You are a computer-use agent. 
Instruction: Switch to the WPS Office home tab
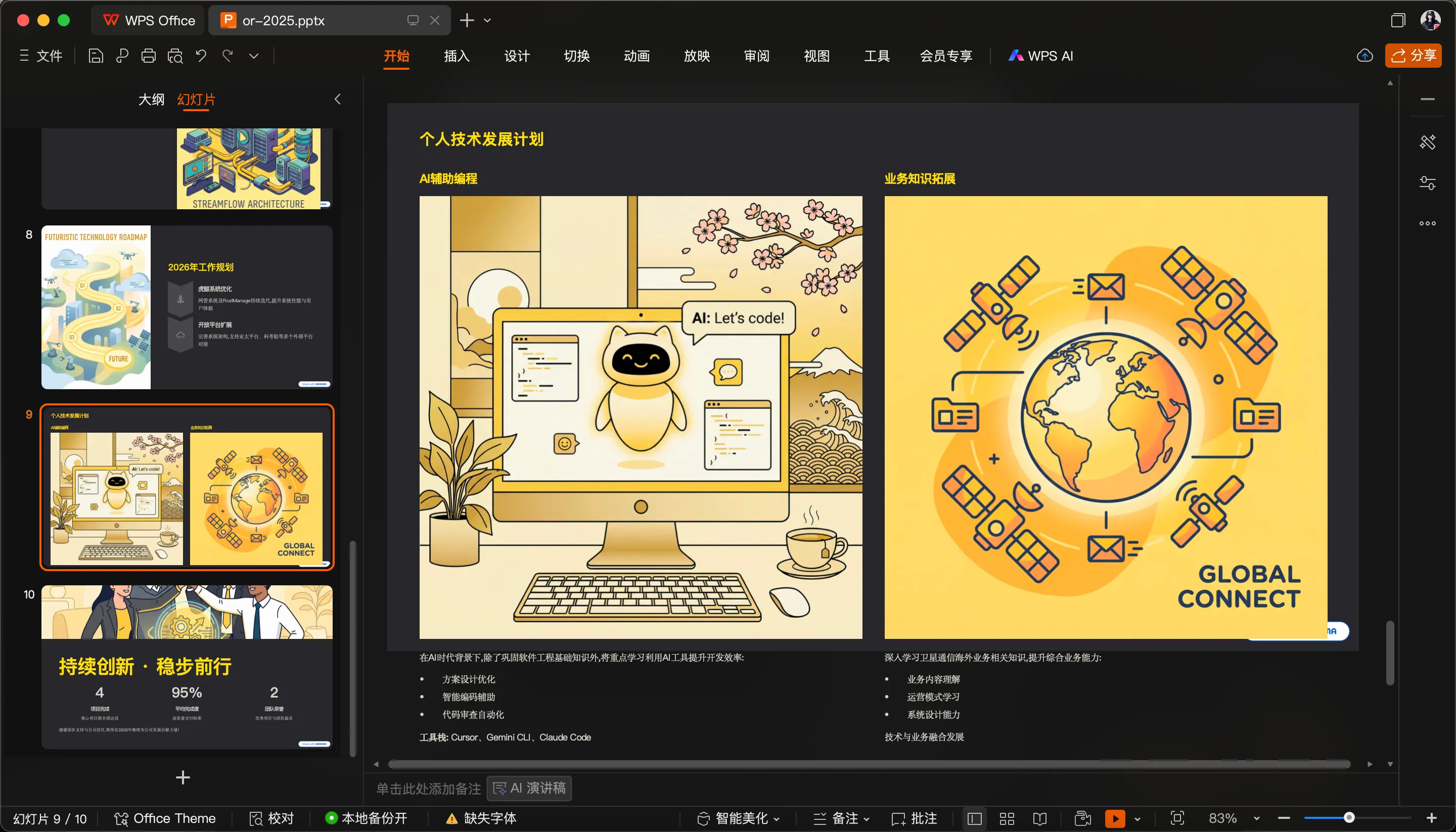149,20
